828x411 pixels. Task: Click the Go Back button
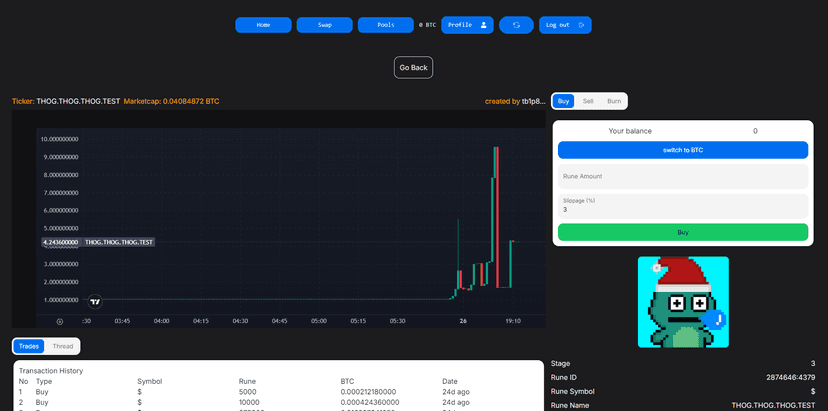click(413, 68)
